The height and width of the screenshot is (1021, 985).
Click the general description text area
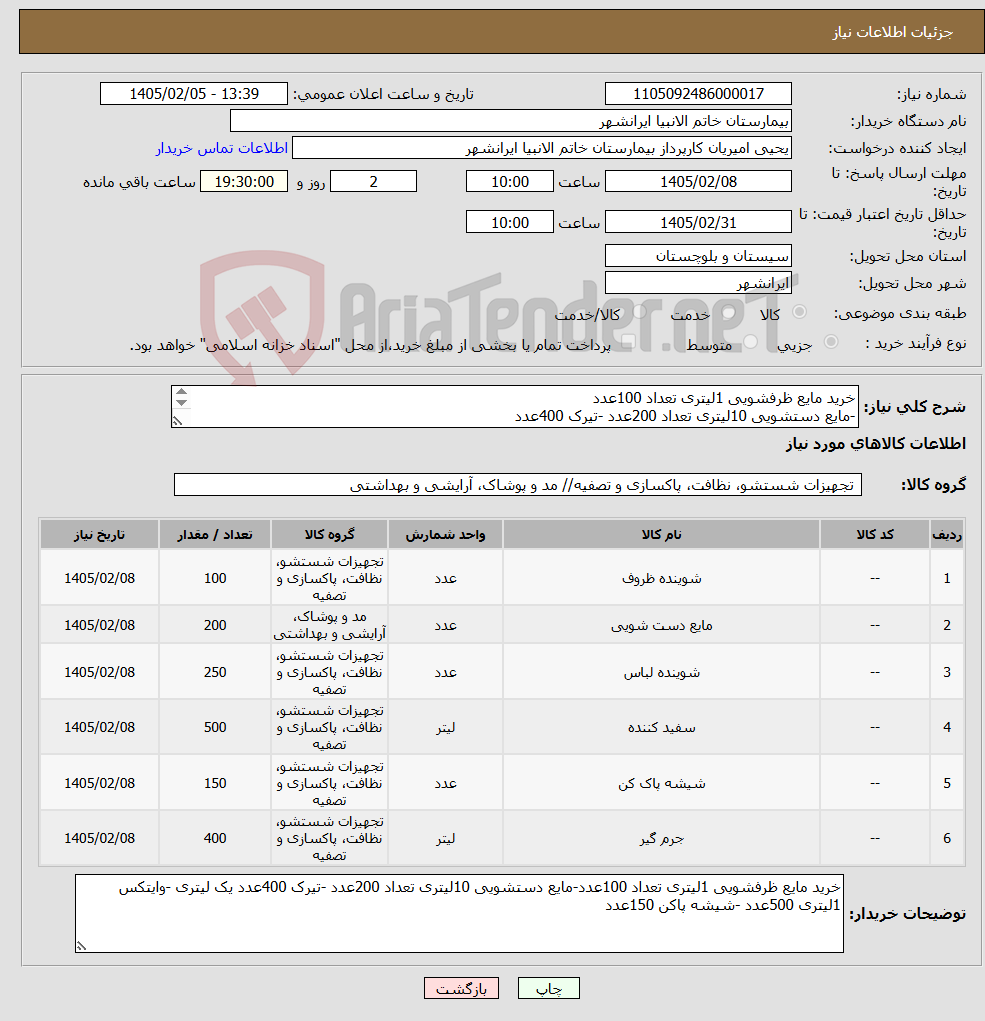click(x=514, y=407)
